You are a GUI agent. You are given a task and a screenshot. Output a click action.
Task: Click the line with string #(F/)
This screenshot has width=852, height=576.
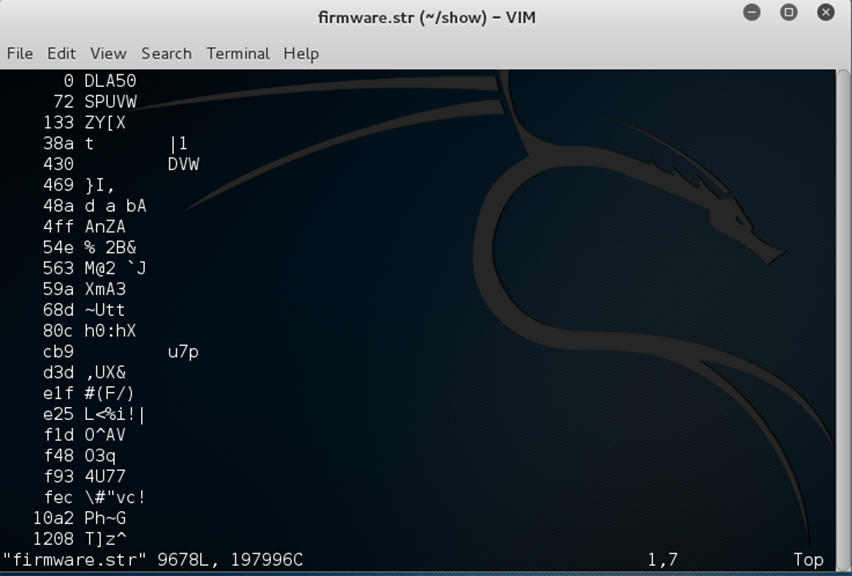(x=89, y=393)
